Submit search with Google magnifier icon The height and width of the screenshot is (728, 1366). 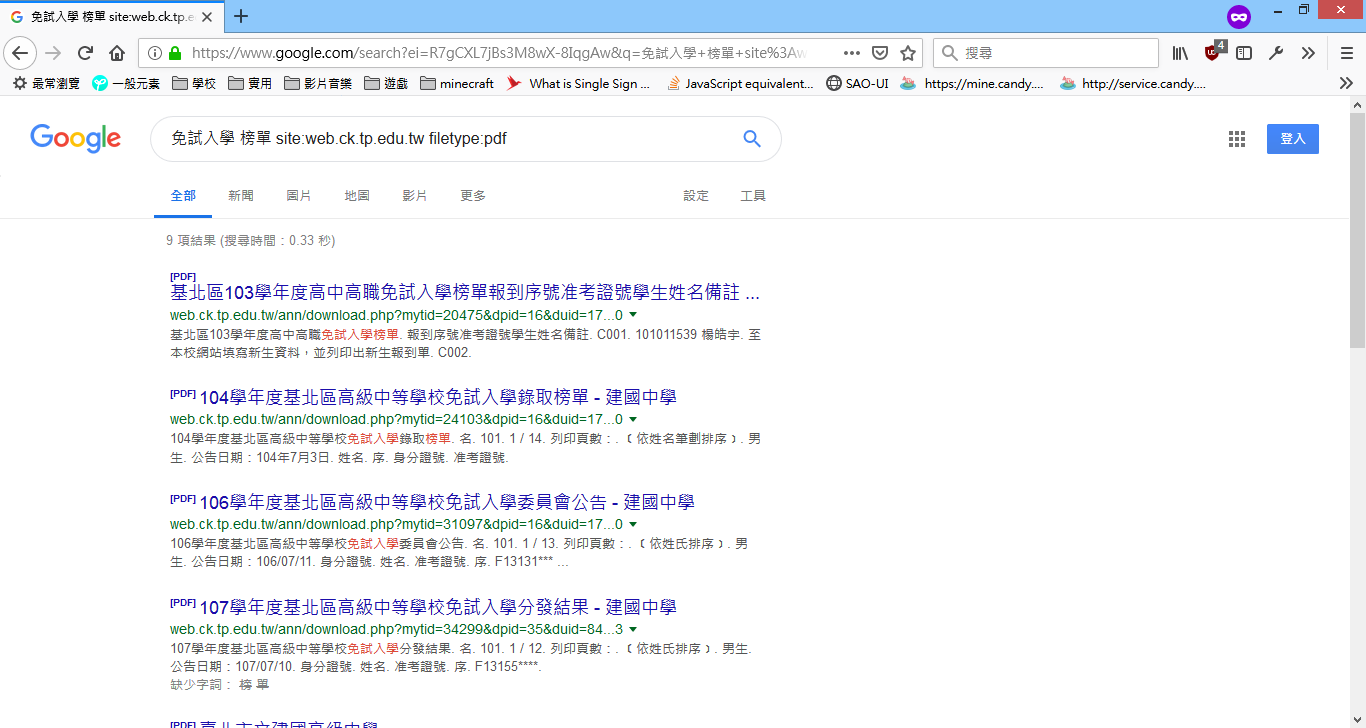(752, 139)
